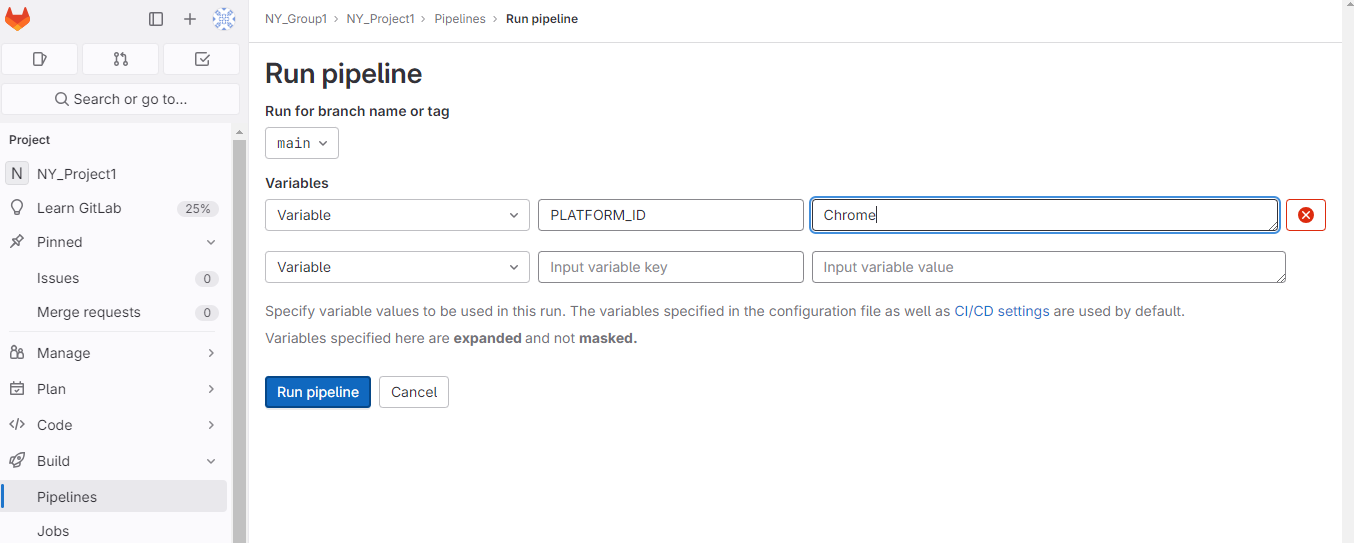Click the Run pipeline button
This screenshot has width=1354, height=543.
click(x=318, y=392)
